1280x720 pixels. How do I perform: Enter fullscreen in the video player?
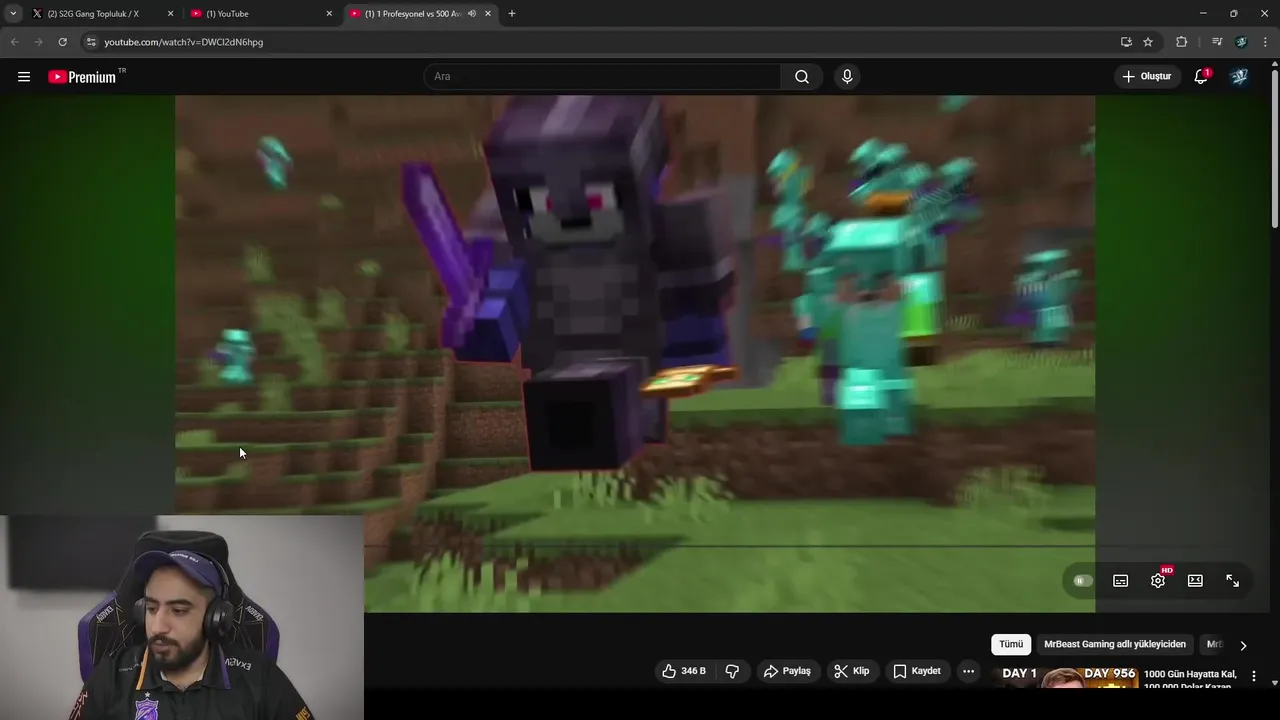point(1232,581)
